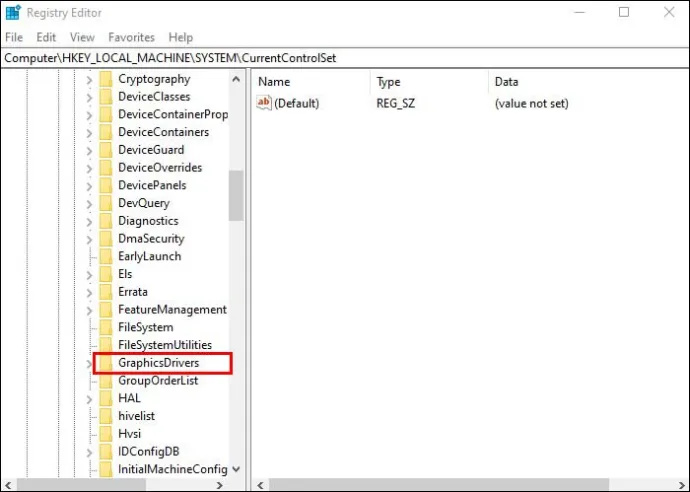Click the tree pane scroll down arrow
The width and height of the screenshot is (690, 492).
[236, 469]
